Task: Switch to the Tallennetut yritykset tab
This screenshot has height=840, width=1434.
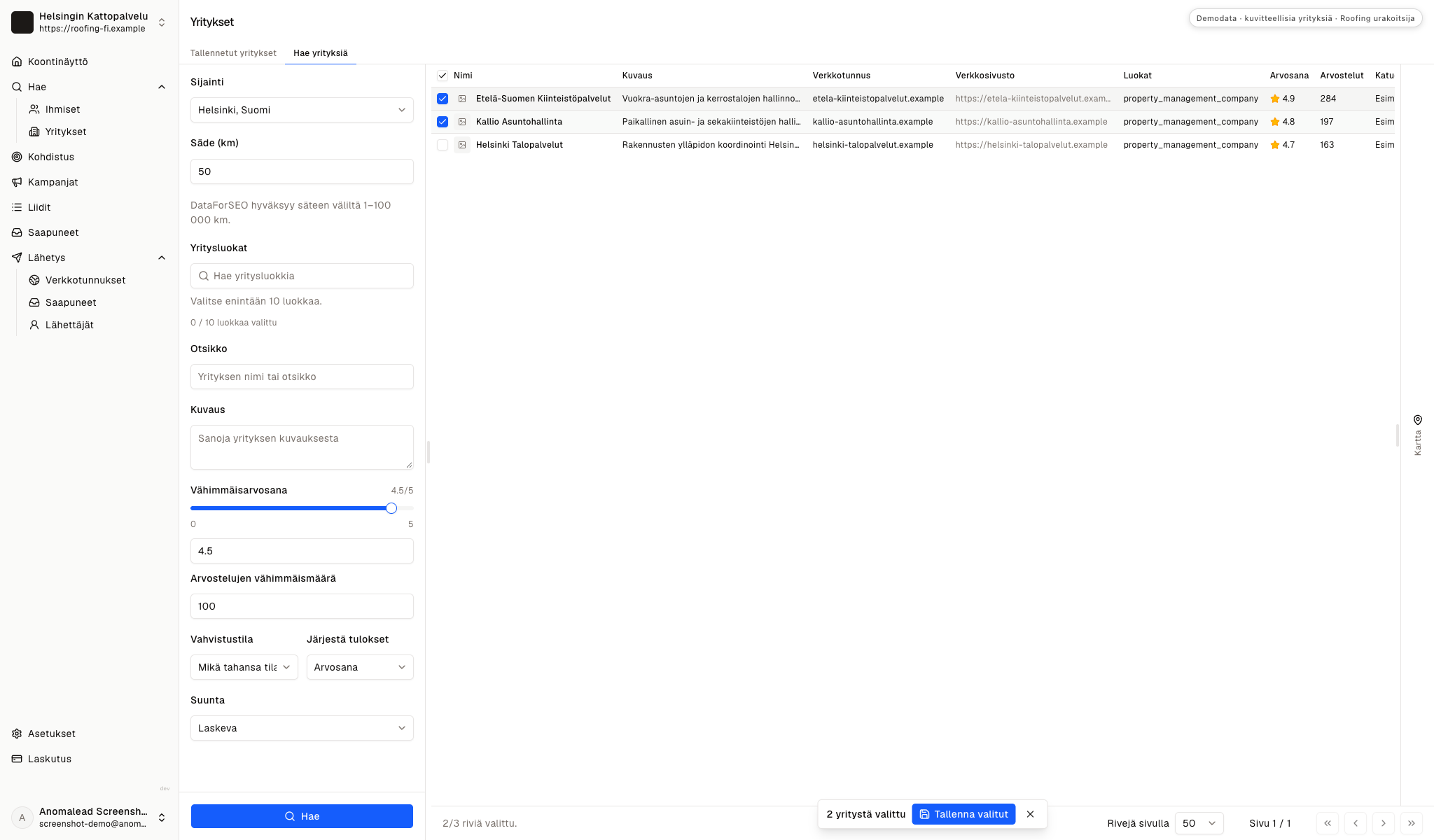Action: [x=233, y=53]
